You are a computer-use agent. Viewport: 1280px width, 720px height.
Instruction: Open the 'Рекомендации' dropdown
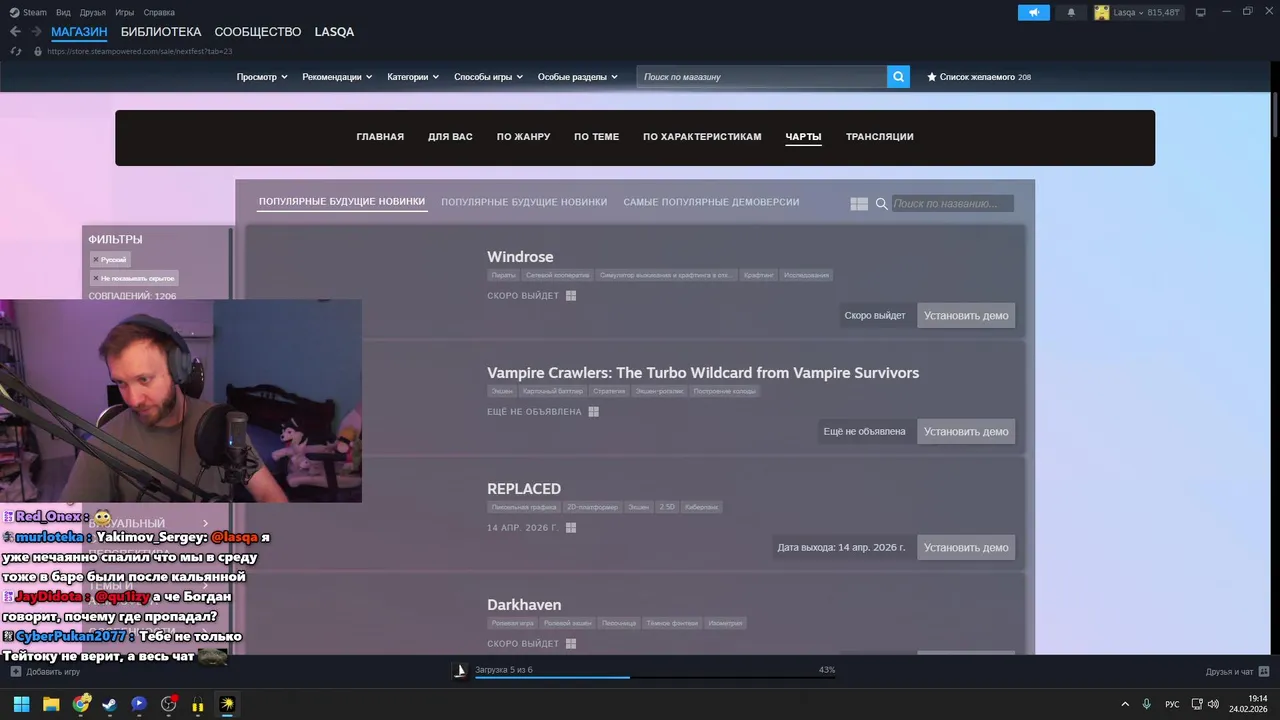pyautogui.click(x=337, y=77)
